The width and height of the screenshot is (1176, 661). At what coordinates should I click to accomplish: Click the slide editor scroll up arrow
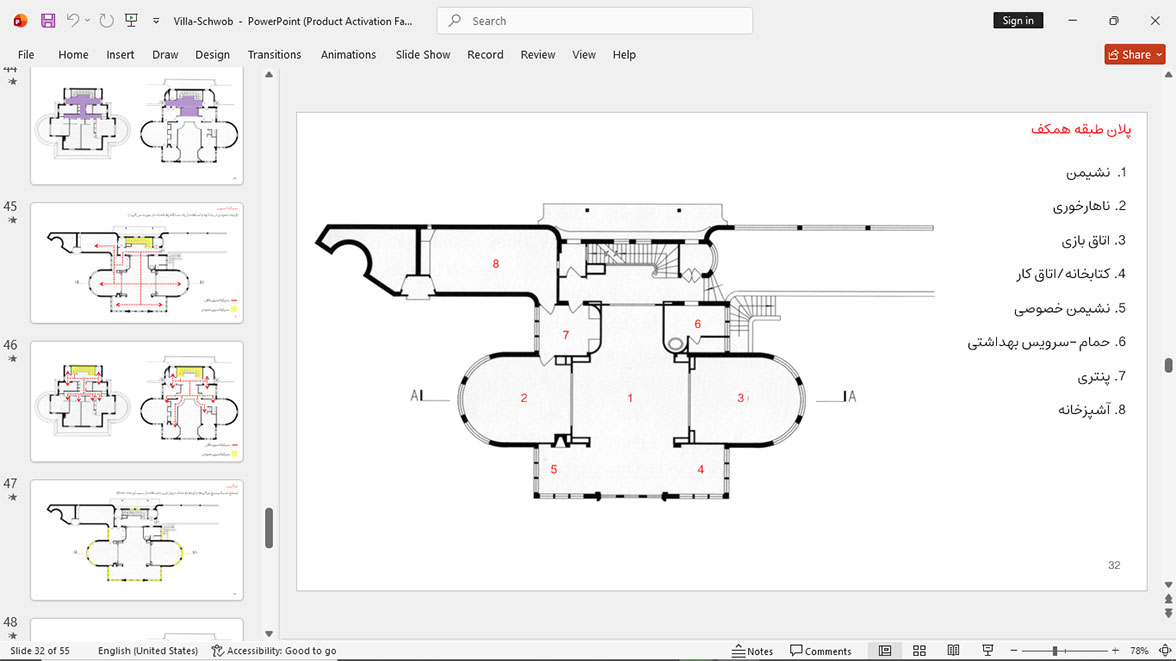click(1168, 74)
